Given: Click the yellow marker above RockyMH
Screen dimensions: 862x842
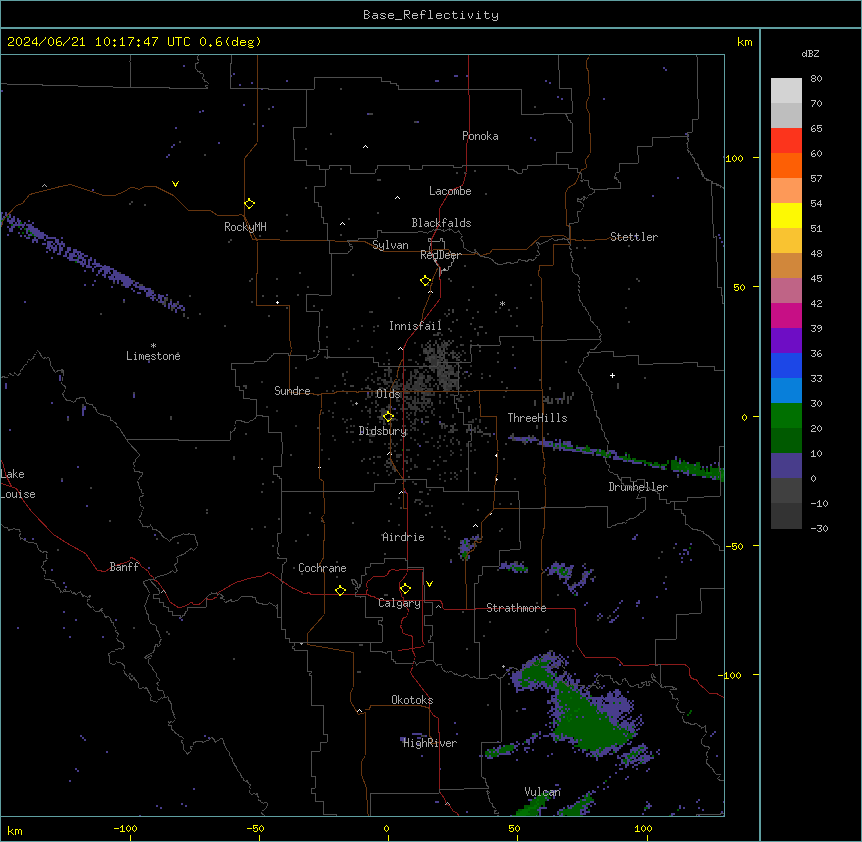Looking at the screenshot, I should 249,203.
